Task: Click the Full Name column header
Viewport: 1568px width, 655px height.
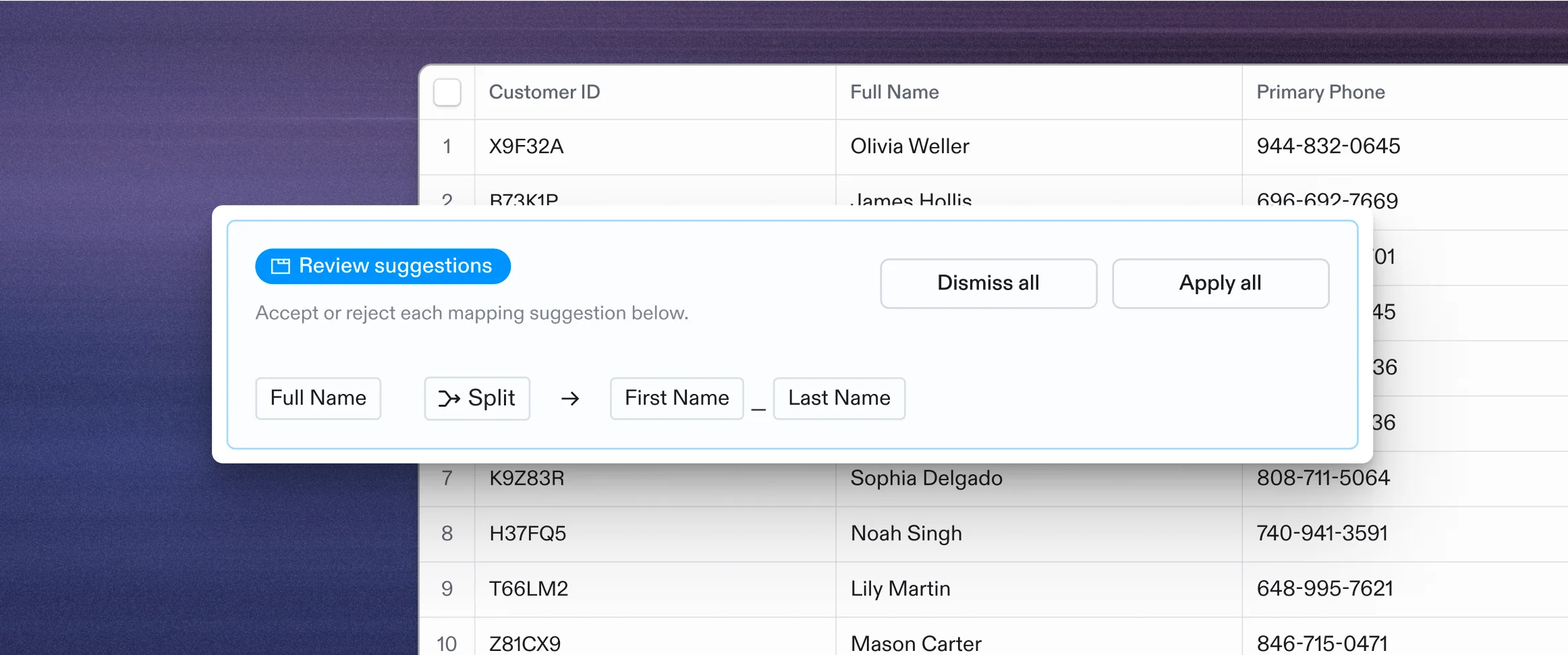Action: coord(894,92)
